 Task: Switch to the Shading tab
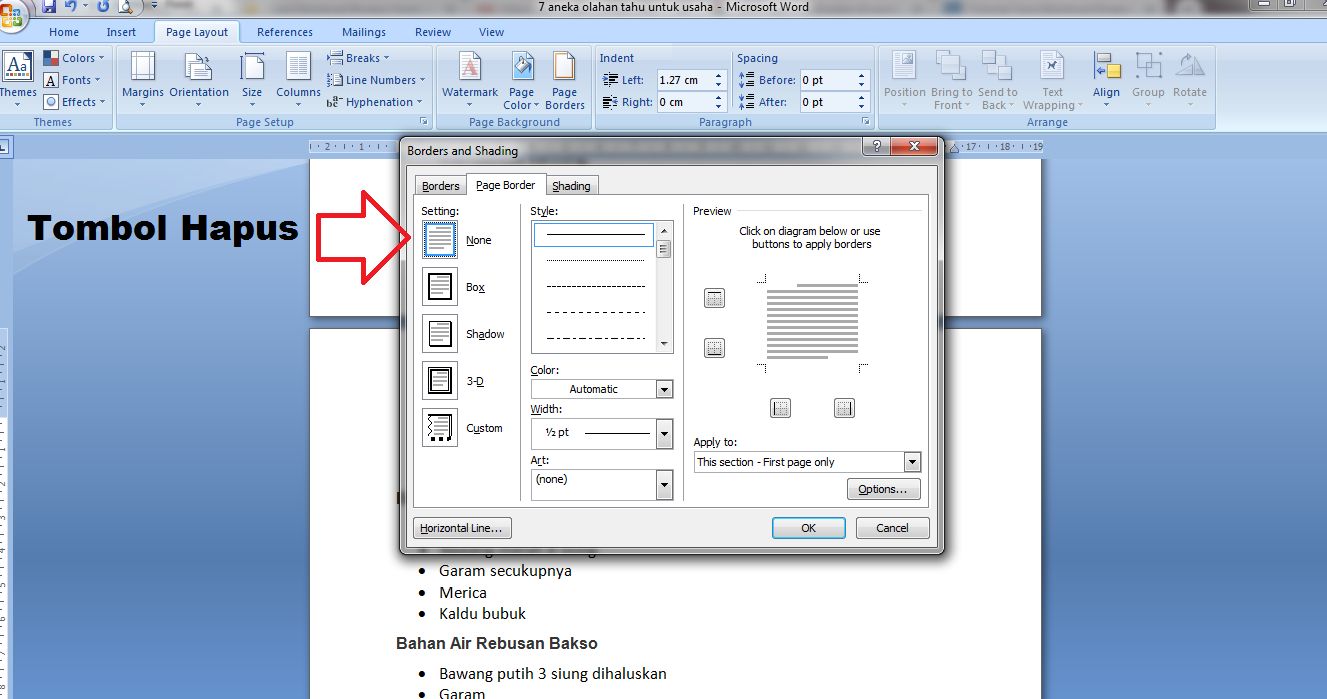[571, 184]
